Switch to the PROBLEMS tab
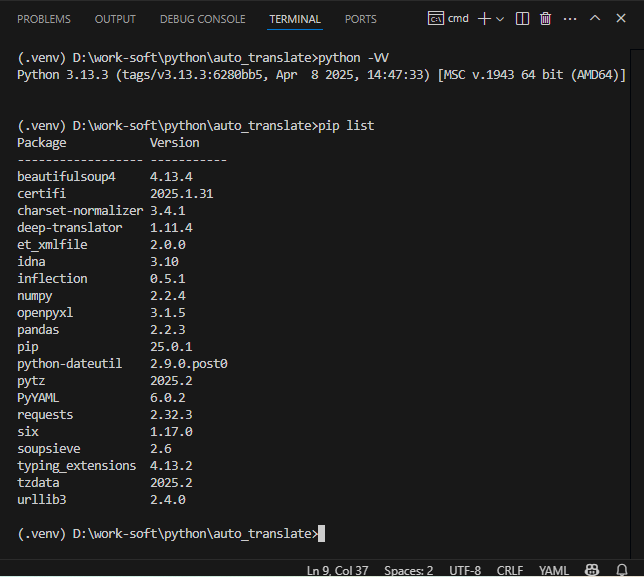 point(44,19)
